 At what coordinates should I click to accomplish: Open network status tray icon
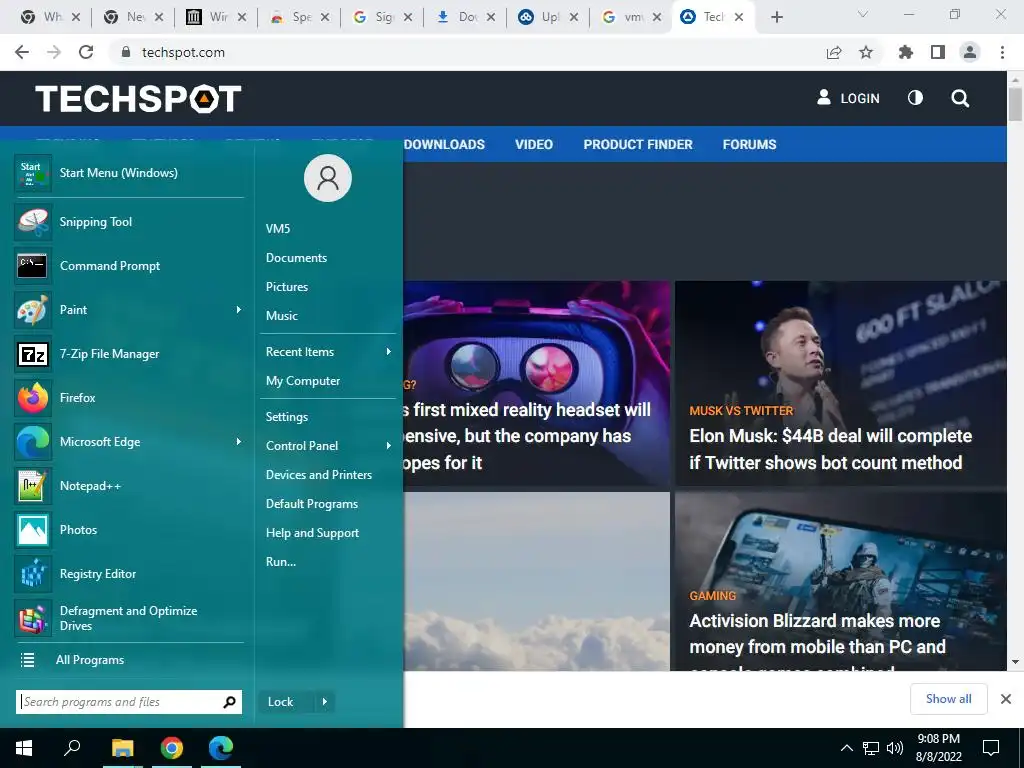tap(871, 748)
